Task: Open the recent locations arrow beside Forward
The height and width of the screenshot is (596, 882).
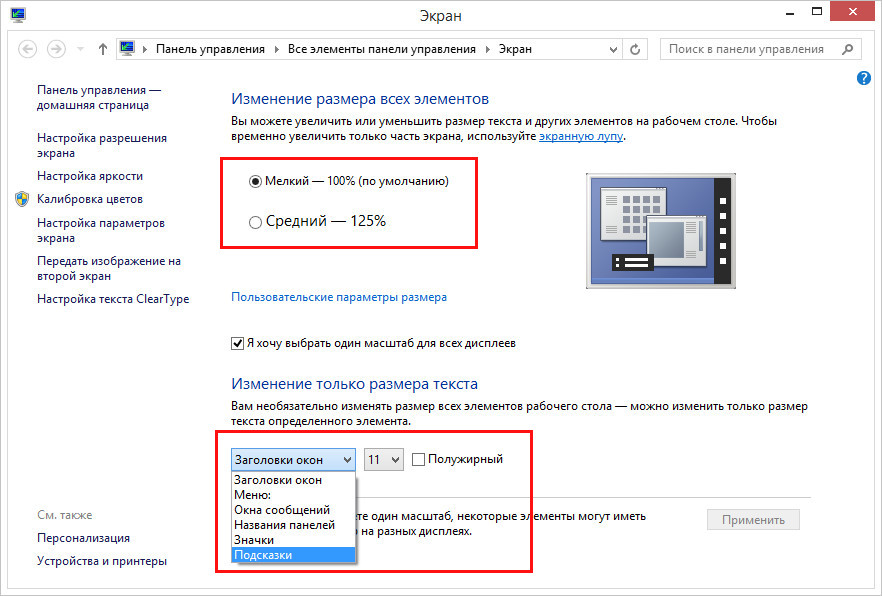Action: pos(80,49)
